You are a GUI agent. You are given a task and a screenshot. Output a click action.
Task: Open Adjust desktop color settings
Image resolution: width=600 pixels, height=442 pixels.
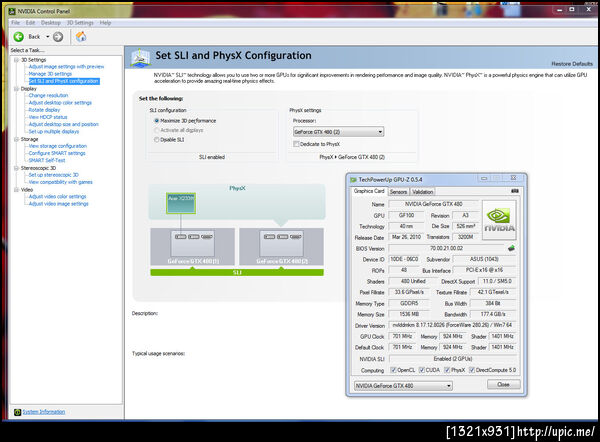coord(60,103)
